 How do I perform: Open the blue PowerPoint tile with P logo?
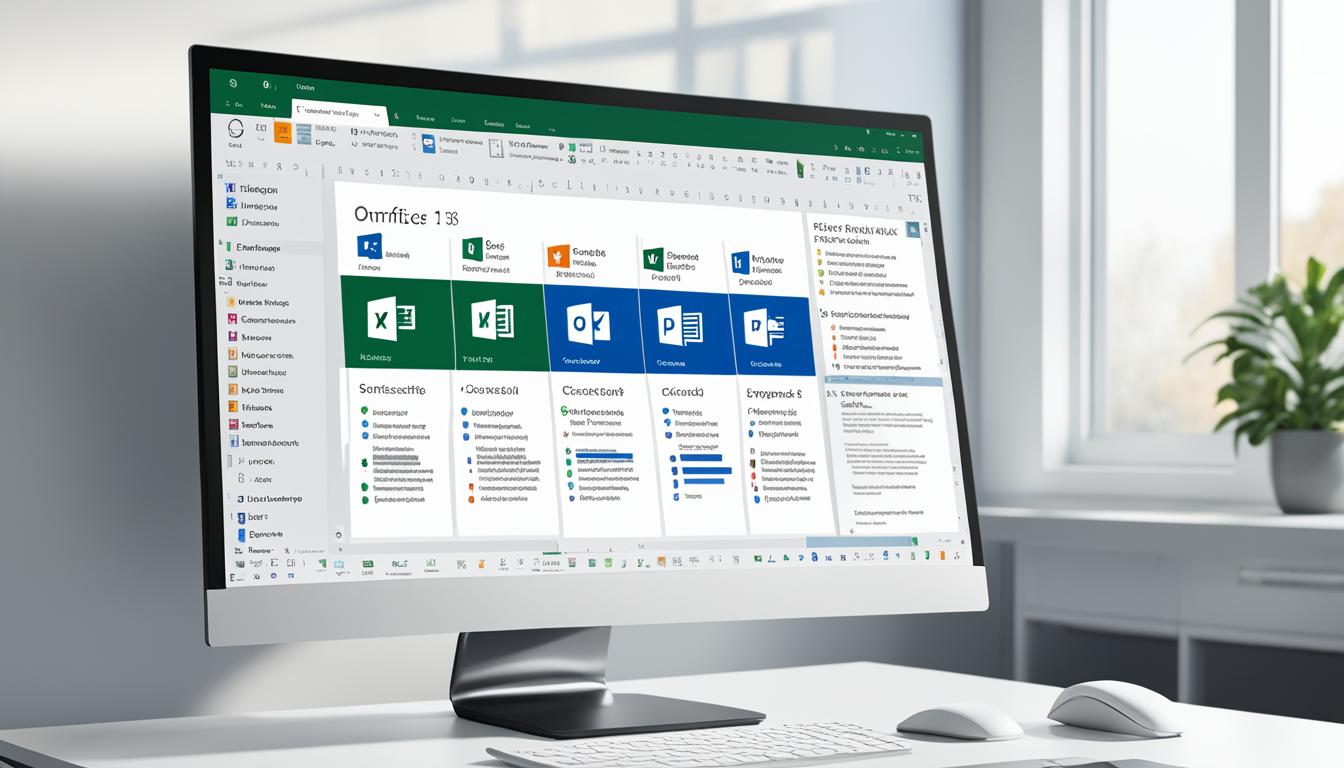[686, 331]
